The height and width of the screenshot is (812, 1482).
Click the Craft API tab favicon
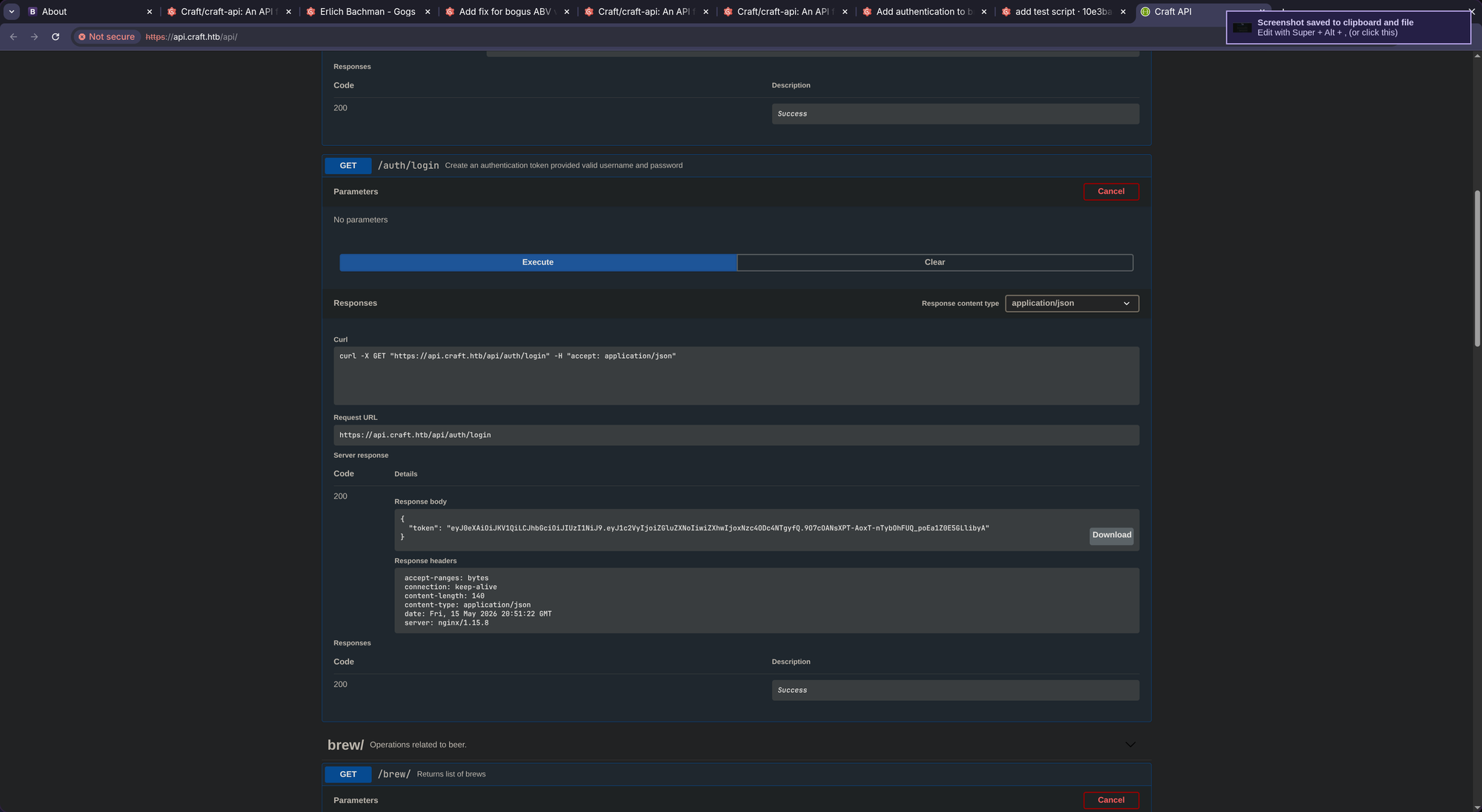1146,12
